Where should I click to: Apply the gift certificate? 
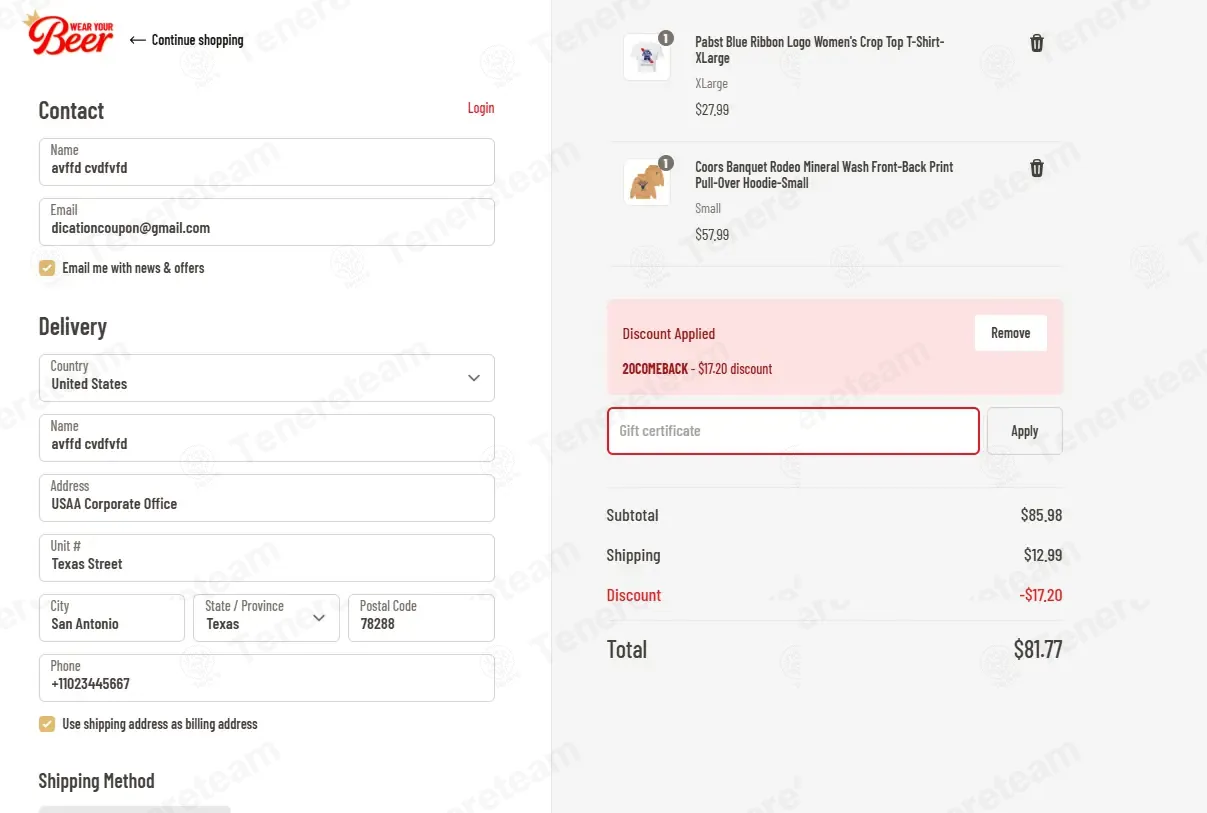1025,431
